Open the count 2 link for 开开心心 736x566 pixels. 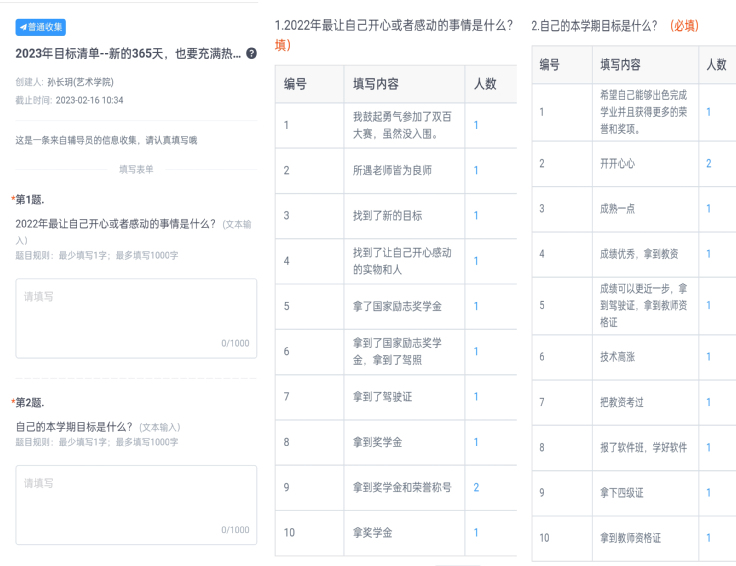tap(709, 163)
